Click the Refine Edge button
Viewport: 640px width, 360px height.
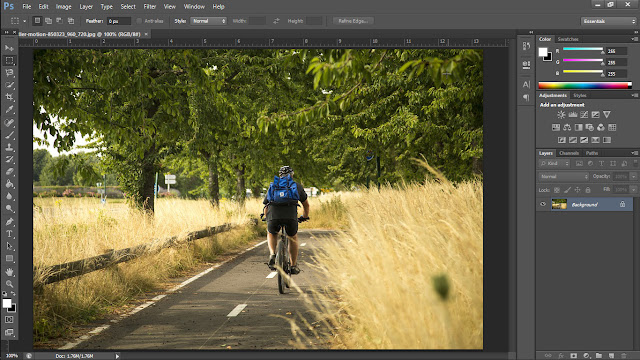(353, 21)
